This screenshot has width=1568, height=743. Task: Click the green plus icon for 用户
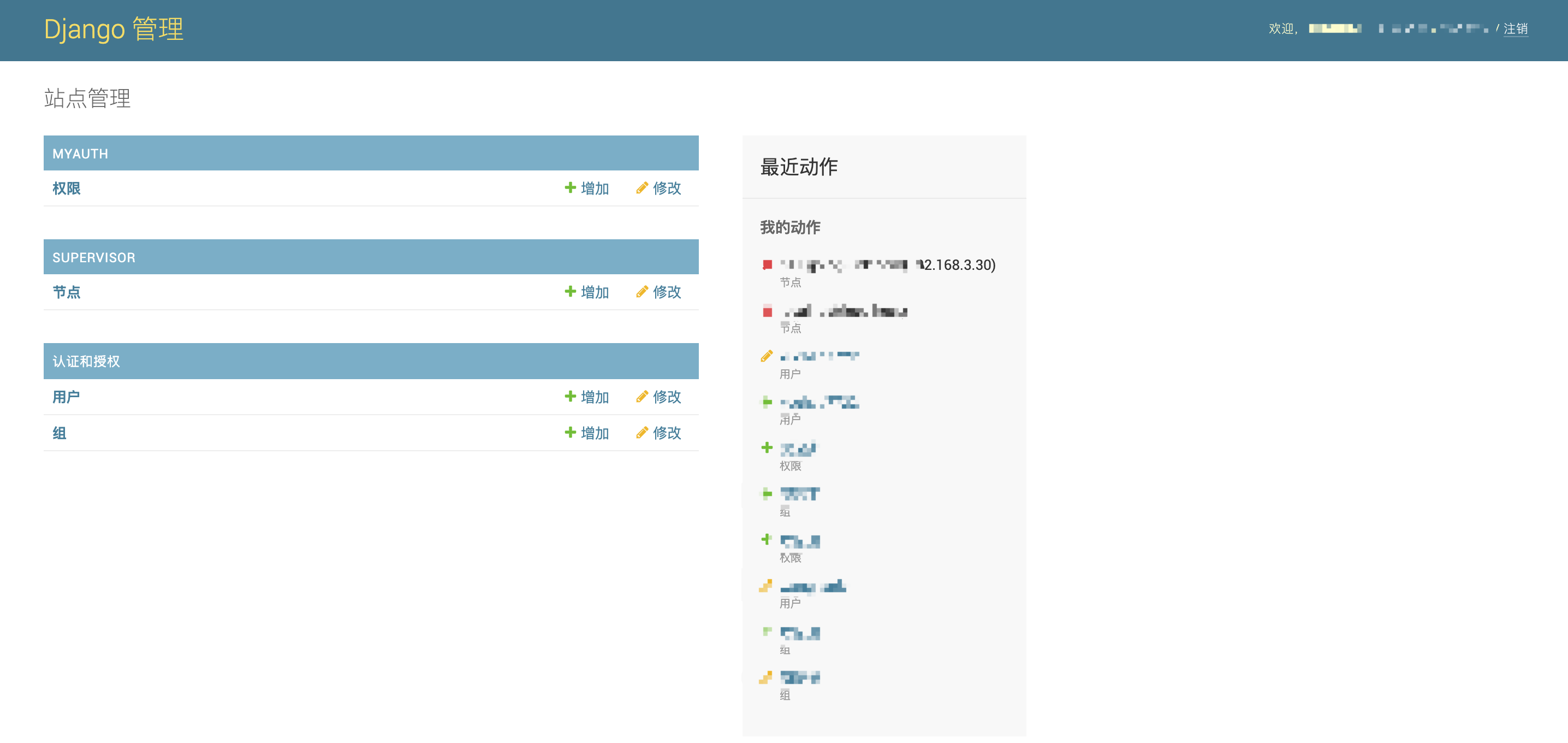(570, 397)
